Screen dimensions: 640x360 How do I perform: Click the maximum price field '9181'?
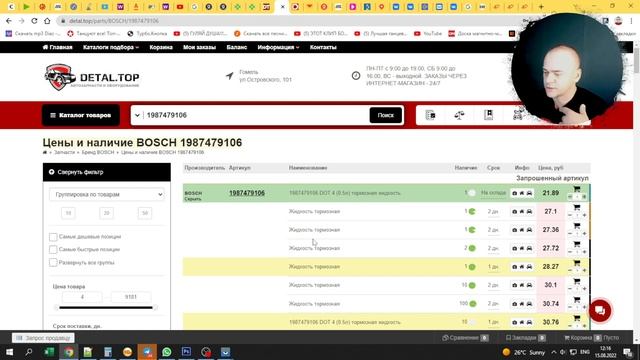coord(131,297)
